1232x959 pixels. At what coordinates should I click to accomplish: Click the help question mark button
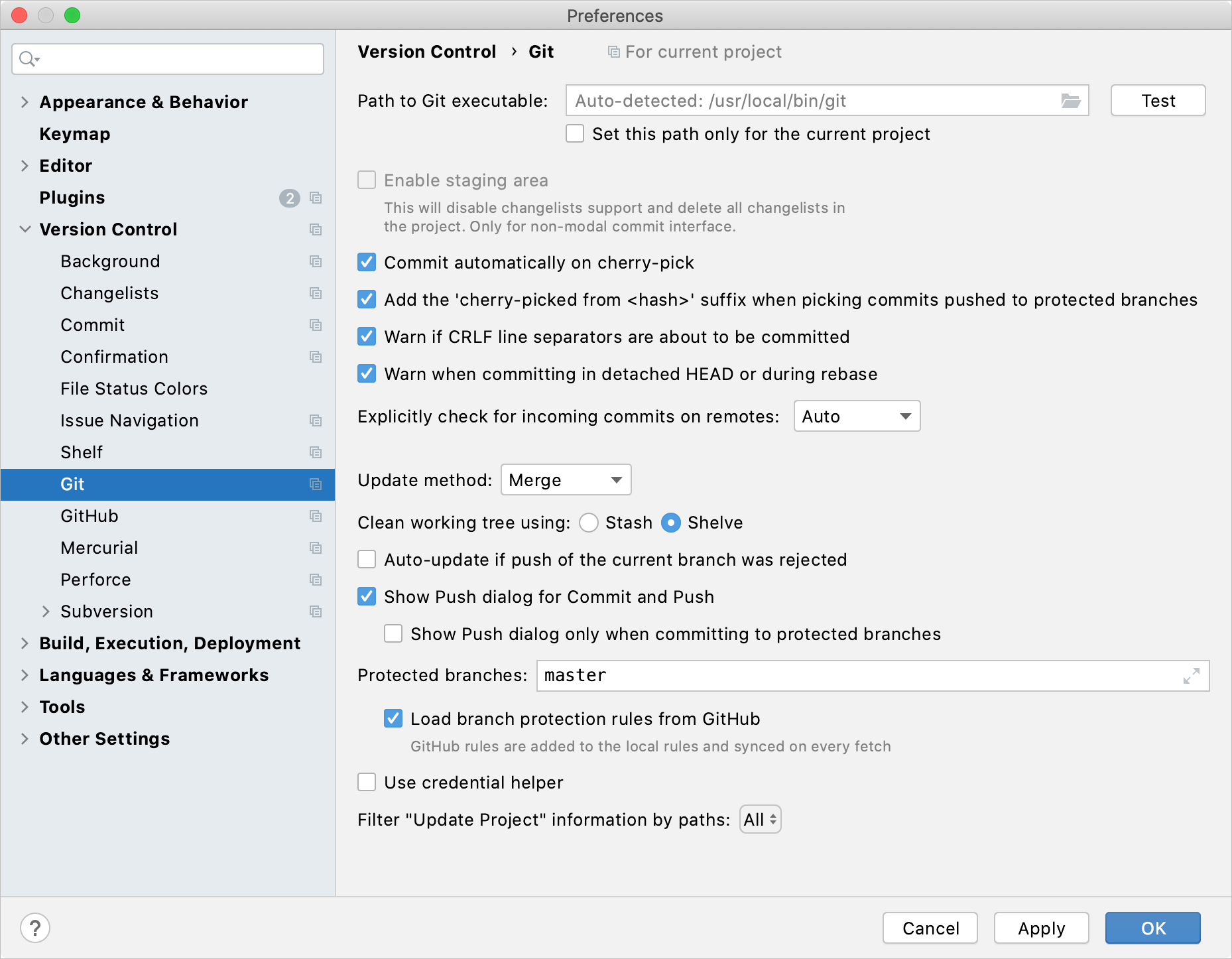pyautogui.click(x=35, y=928)
